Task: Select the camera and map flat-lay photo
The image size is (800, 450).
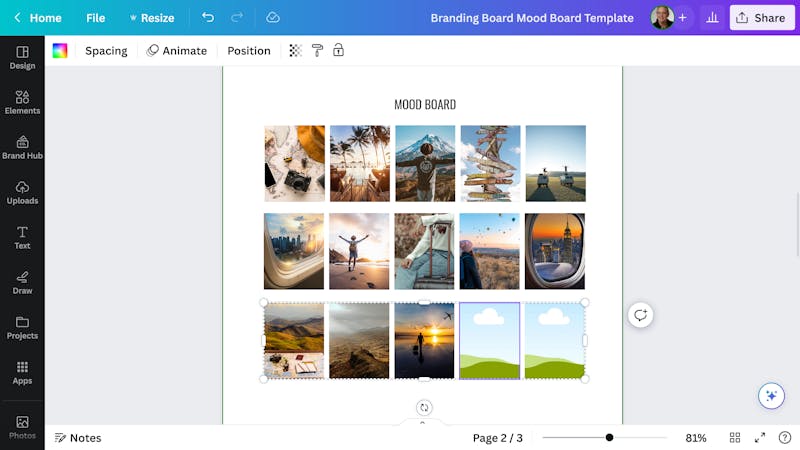Action: [294, 163]
